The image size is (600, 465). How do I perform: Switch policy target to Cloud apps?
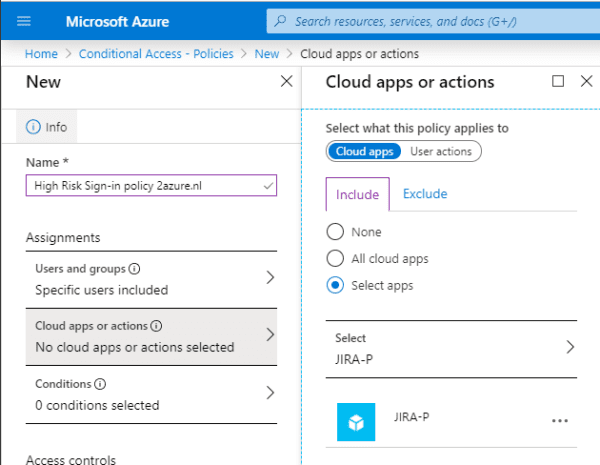(364, 151)
